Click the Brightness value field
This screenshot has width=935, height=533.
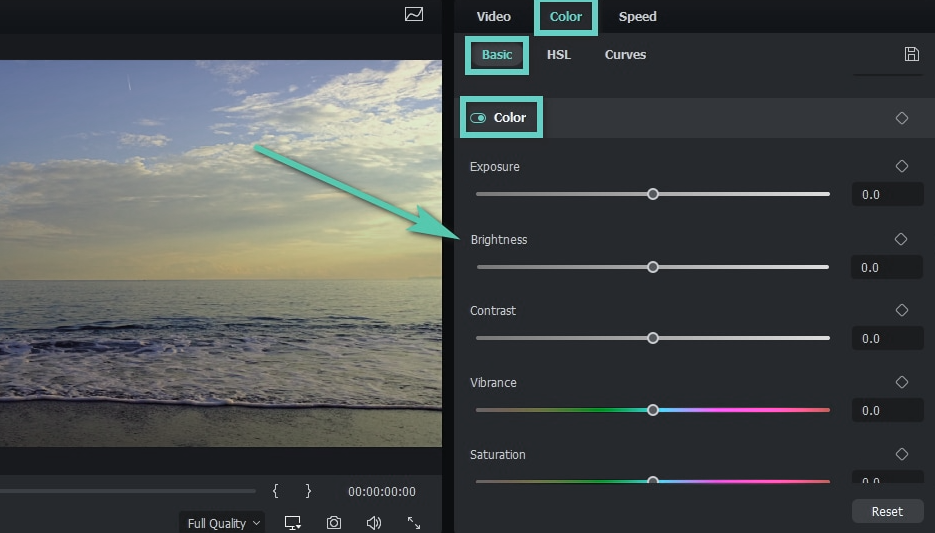(887, 268)
